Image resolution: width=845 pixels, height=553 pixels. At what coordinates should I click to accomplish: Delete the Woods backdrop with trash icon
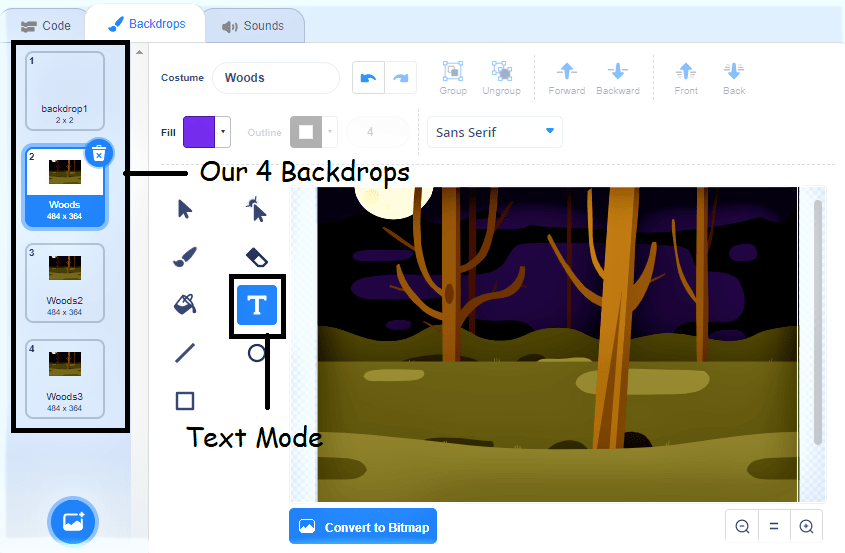click(x=99, y=153)
